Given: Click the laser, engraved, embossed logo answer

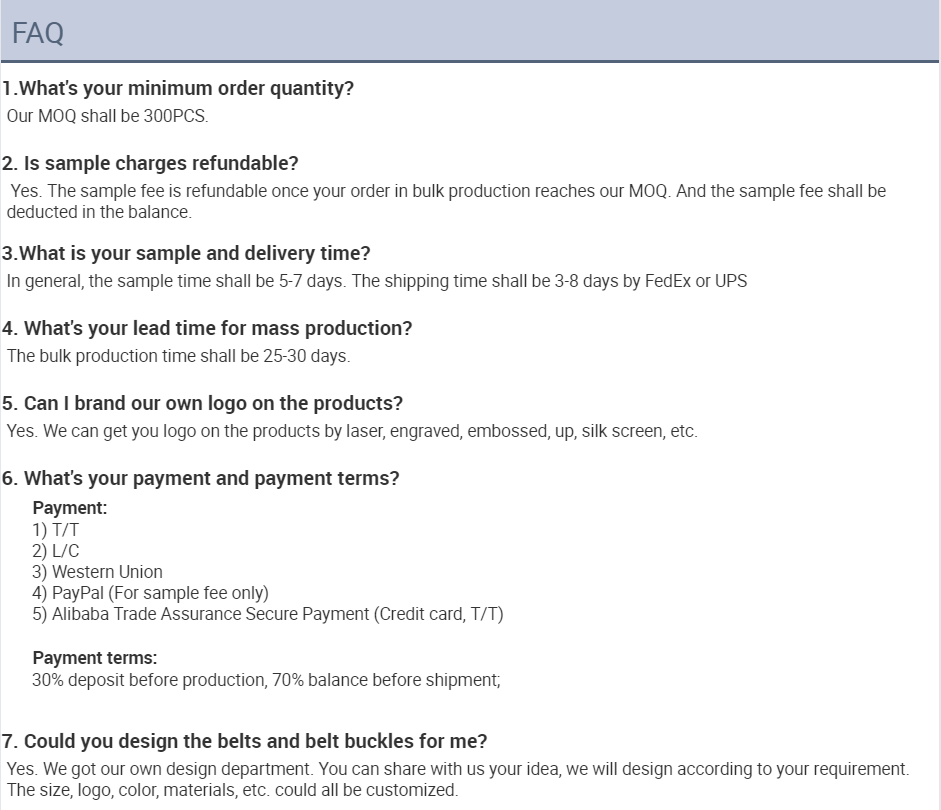Looking at the screenshot, I should click(x=352, y=431).
